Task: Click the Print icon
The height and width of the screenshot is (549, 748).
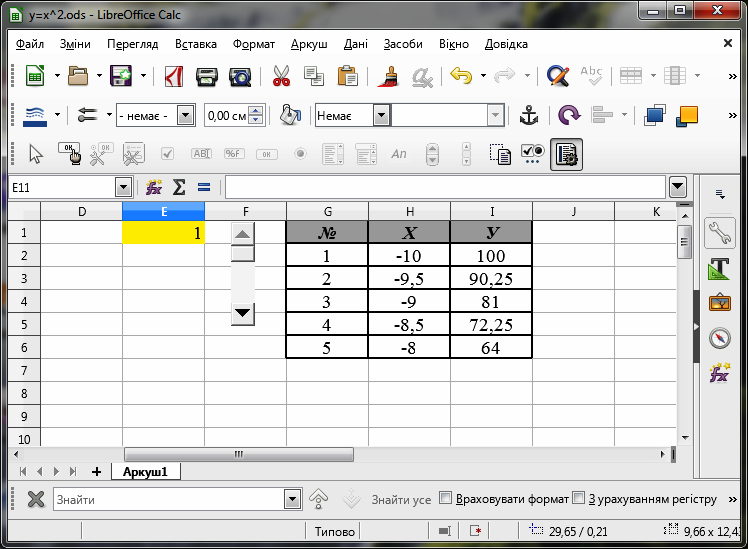Action: click(x=207, y=76)
